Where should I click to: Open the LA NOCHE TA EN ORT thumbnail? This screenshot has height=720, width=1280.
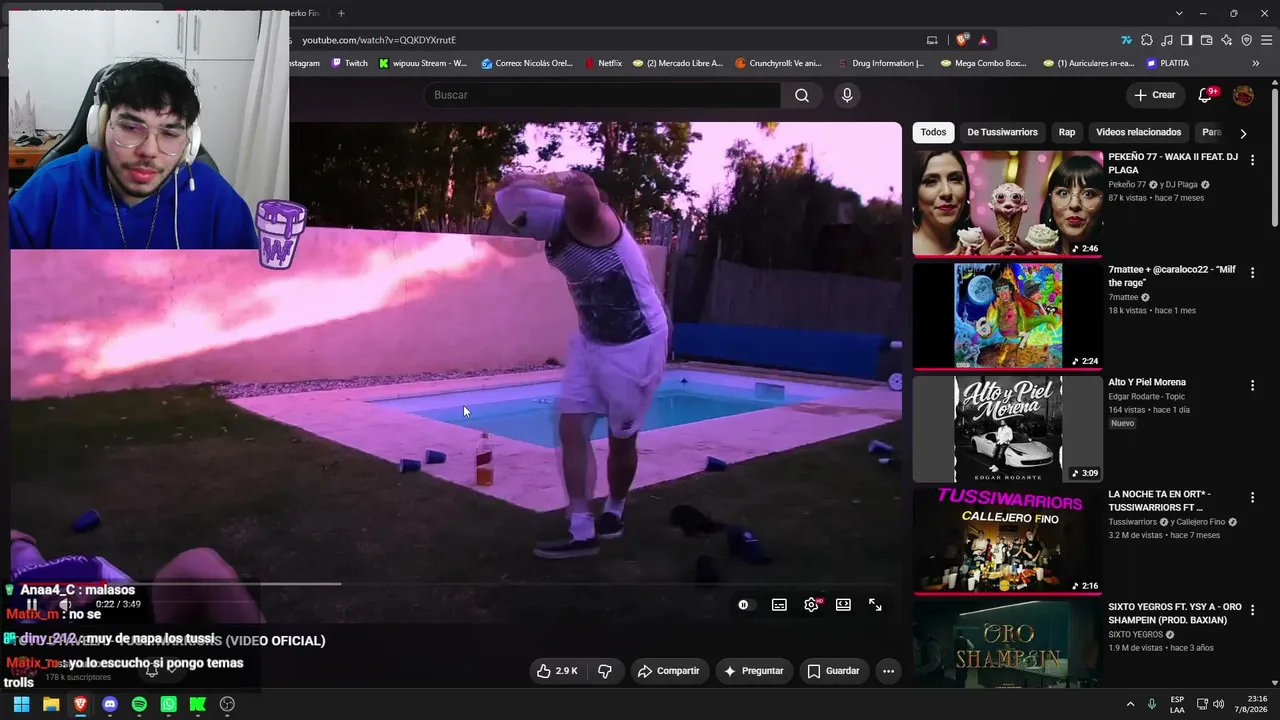pos(1008,541)
